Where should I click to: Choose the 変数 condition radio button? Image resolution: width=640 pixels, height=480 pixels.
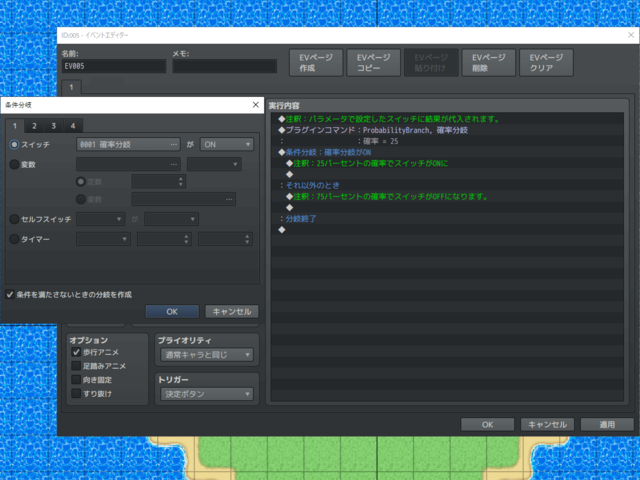[14, 163]
